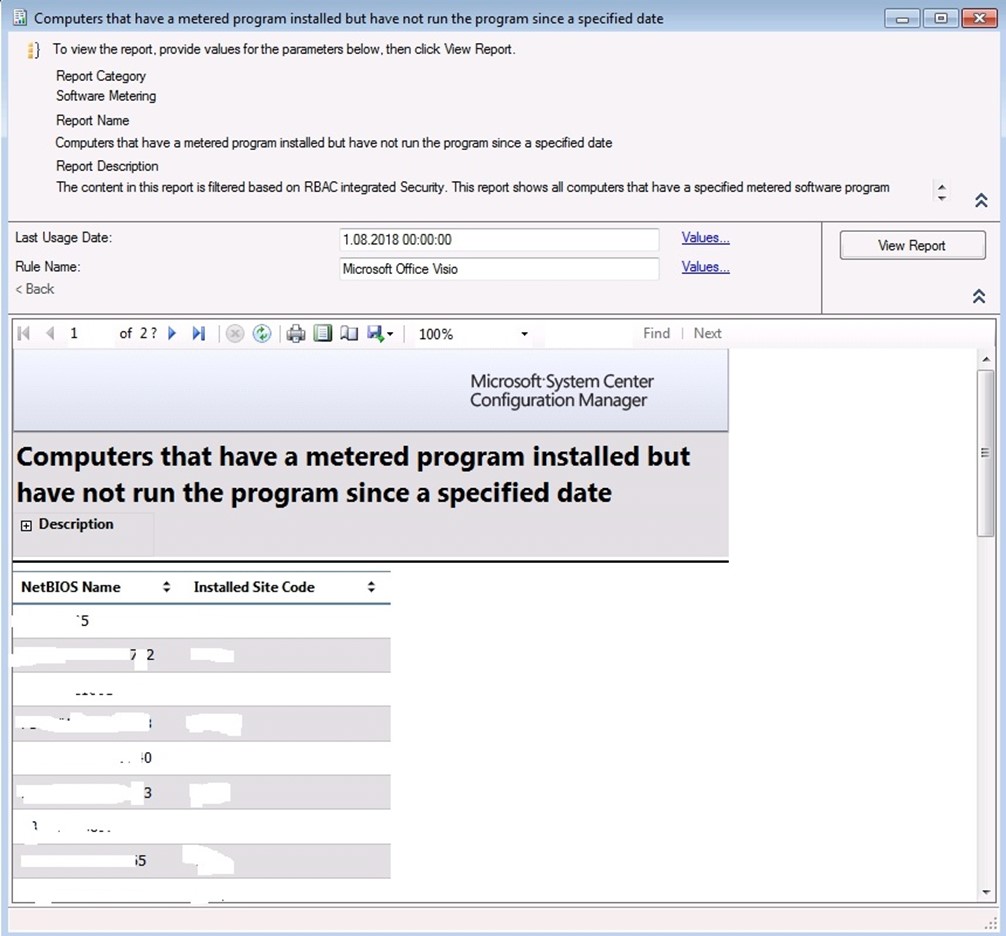Open Values for Rule Name
Image resolution: width=1006 pixels, height=936 pixels.
[x=705, y=268]
